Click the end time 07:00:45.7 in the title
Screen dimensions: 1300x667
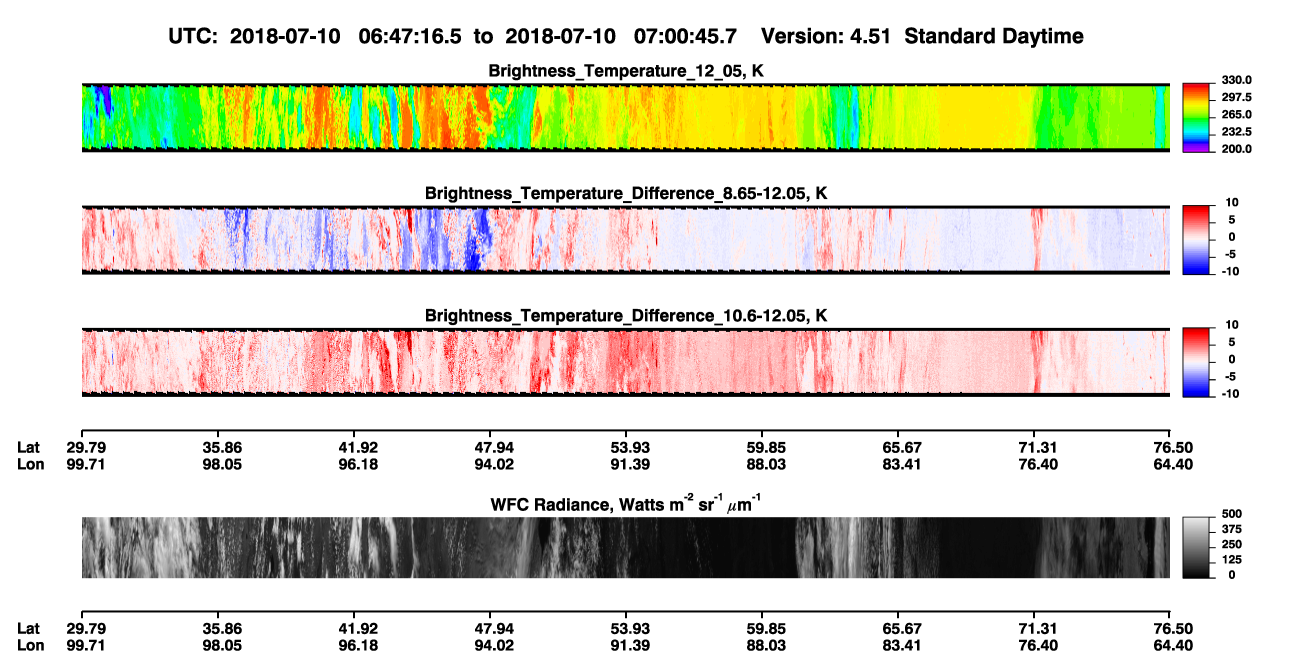(685, 36)
